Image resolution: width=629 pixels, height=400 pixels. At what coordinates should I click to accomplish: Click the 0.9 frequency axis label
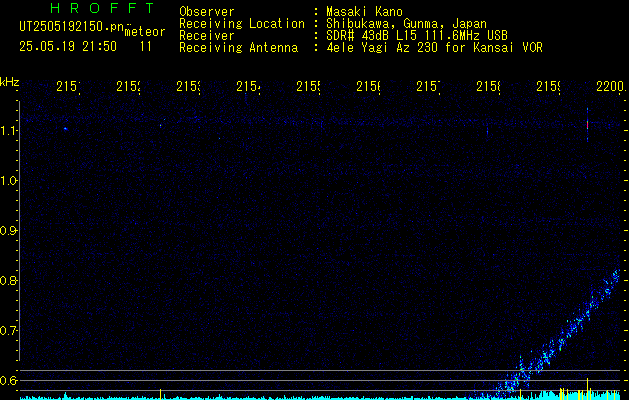[x=7, y=231]
